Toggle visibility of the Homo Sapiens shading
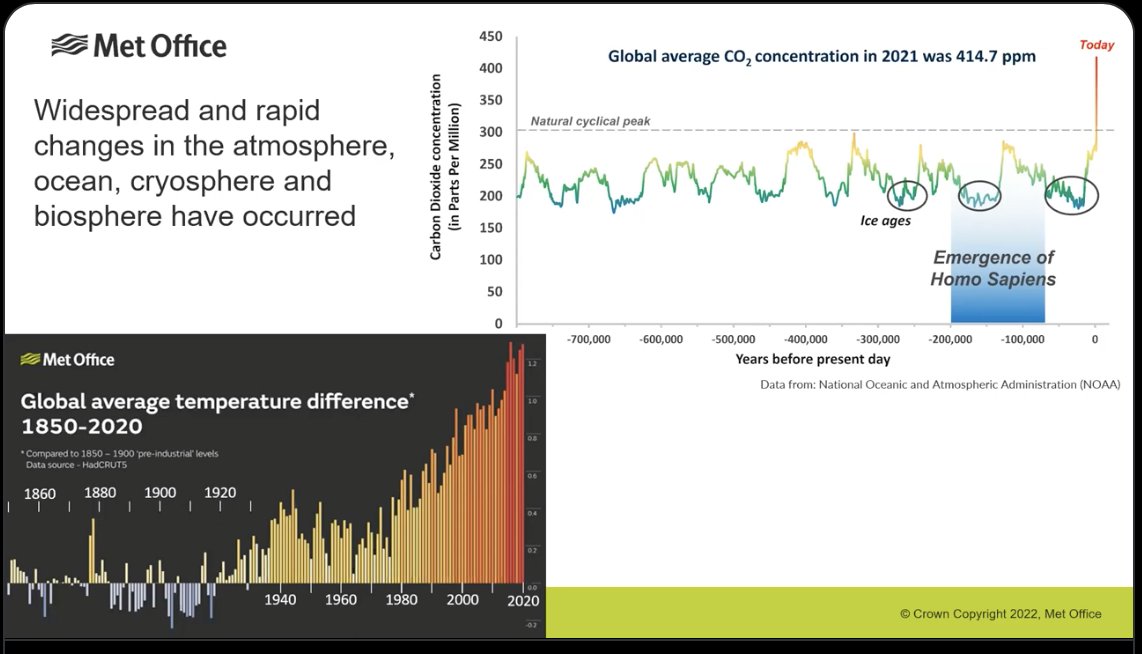1142x654 pixels. 996,290
